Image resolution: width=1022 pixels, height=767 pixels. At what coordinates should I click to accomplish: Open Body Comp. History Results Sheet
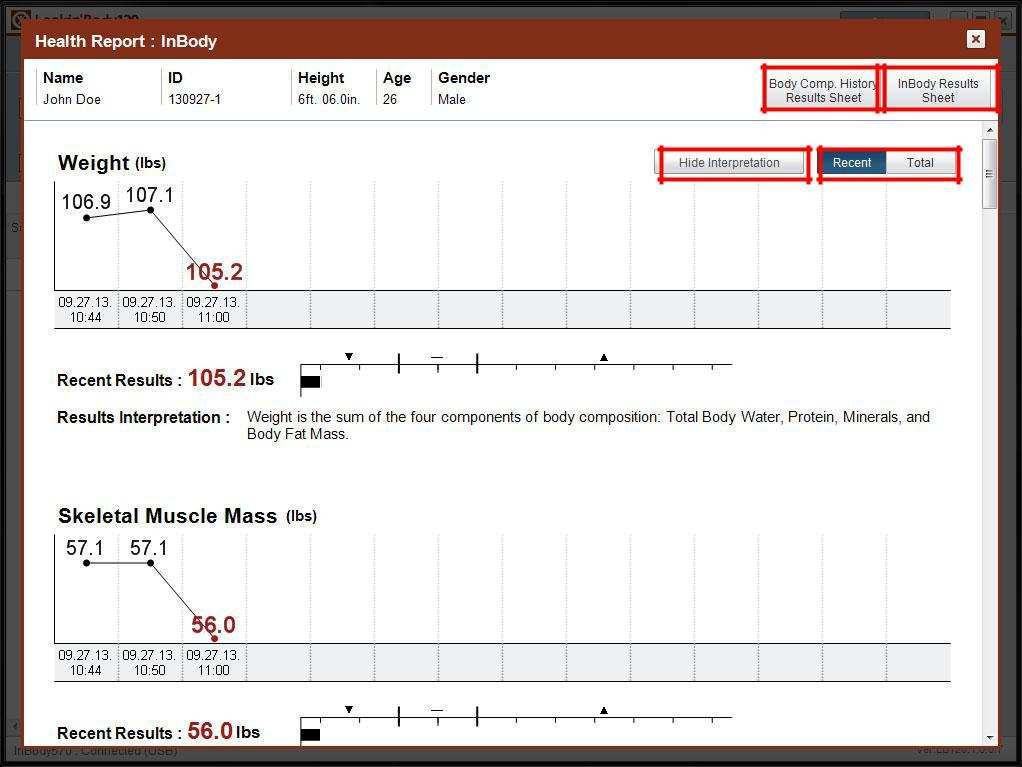point(823,90)
